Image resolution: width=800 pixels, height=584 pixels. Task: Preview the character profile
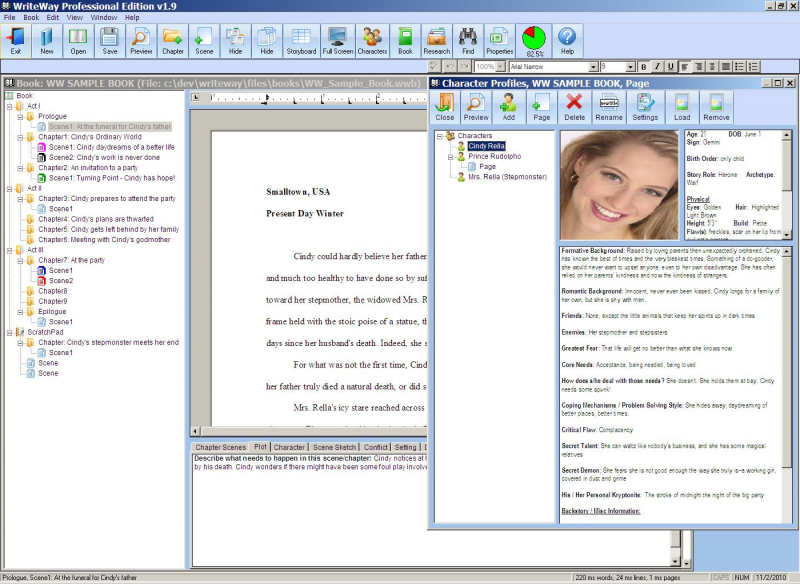[x=476, y=107]
